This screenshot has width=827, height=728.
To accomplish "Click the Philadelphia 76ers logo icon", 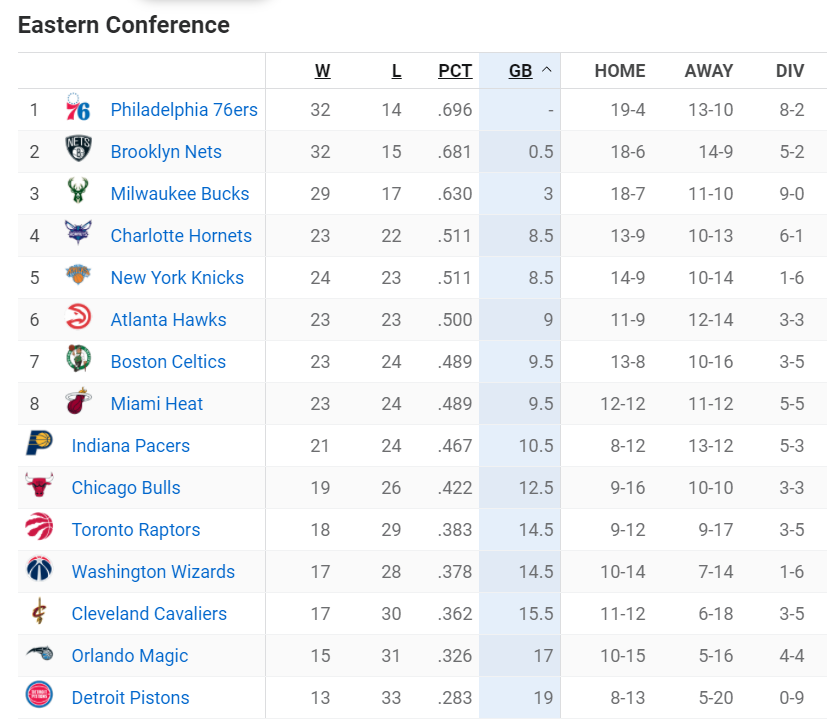I will [78, 107].
